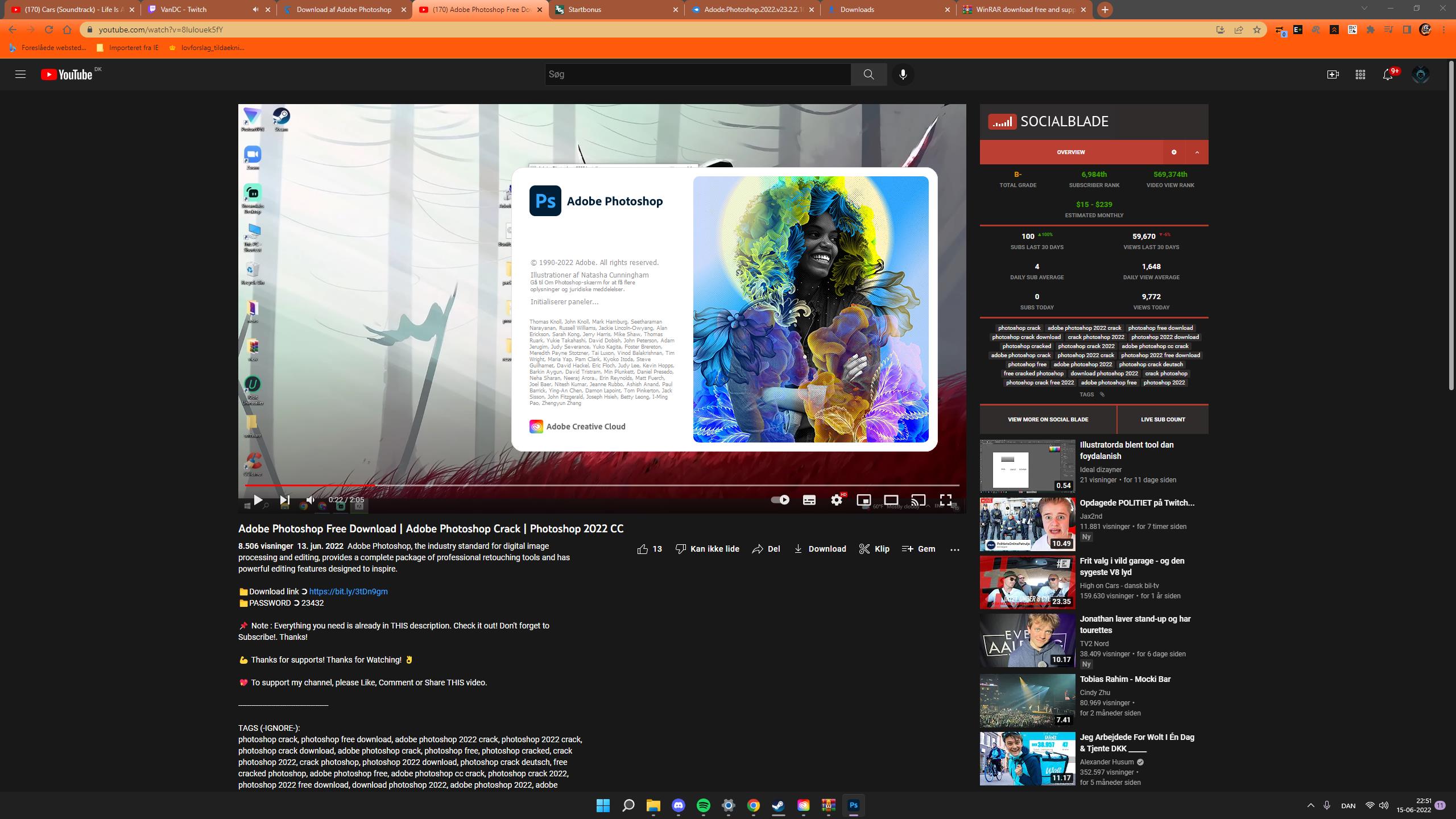1456x819 pixels.
Task: Click the Create video camera icon
Action: pos(1333,75)
